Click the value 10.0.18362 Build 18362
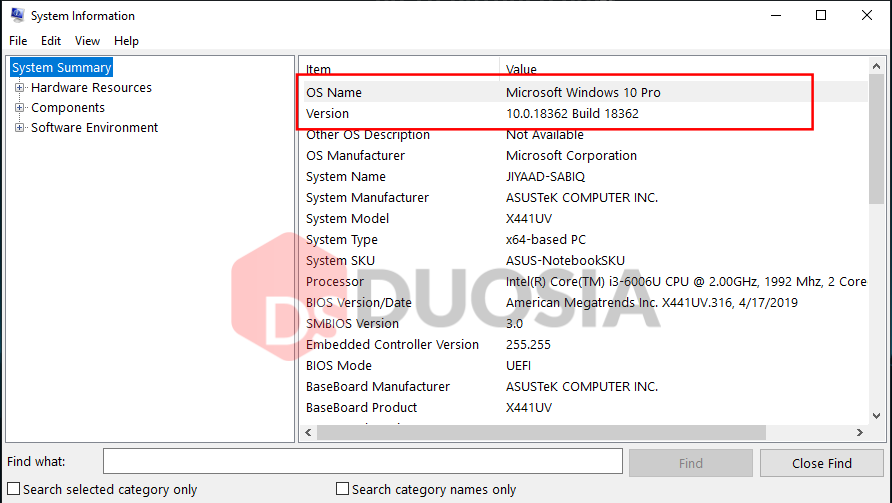The image size is (892, 503). coord(572,113)
